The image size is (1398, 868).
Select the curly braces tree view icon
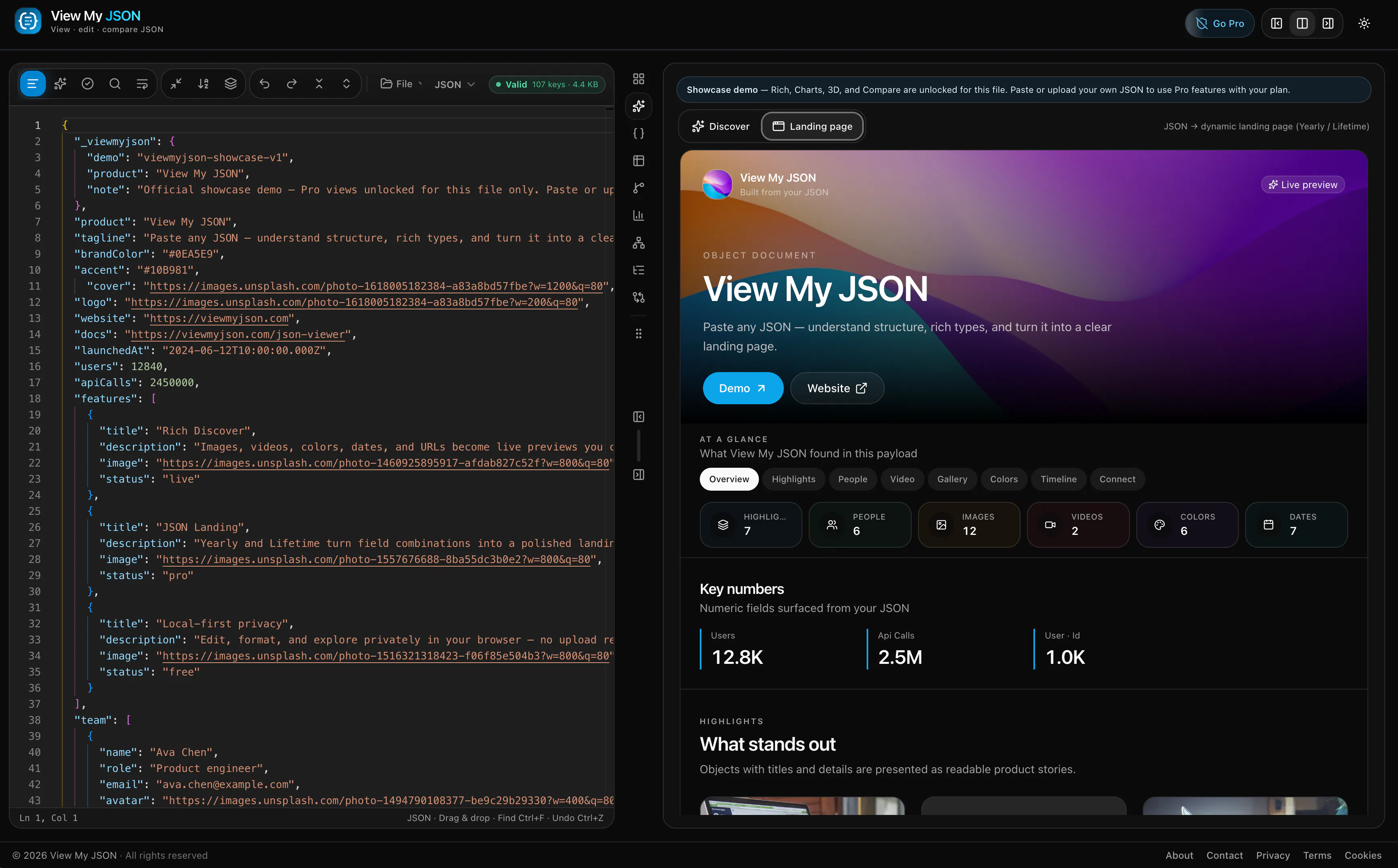638,133
